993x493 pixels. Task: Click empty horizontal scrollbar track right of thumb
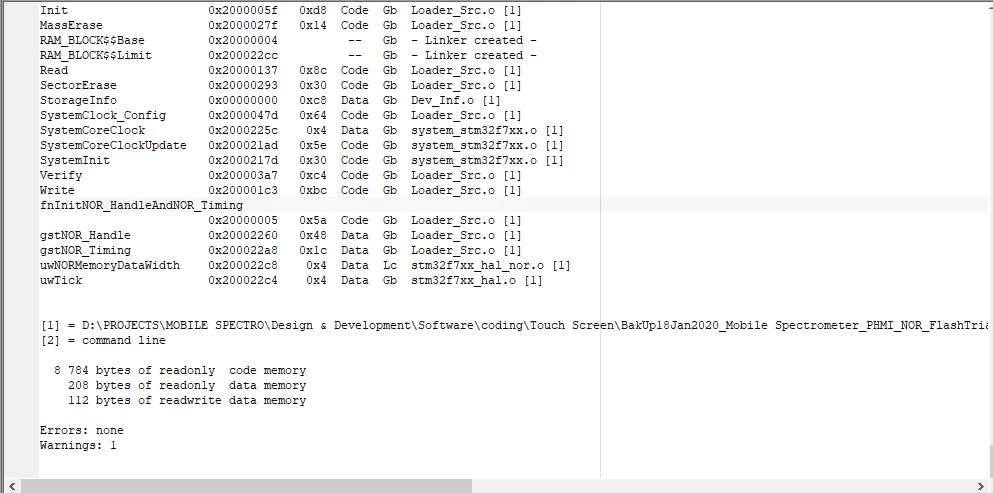pos(721,486)
